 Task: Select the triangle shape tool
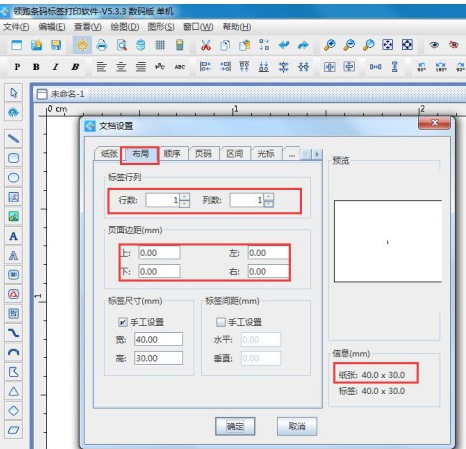(x=13, y=391)
